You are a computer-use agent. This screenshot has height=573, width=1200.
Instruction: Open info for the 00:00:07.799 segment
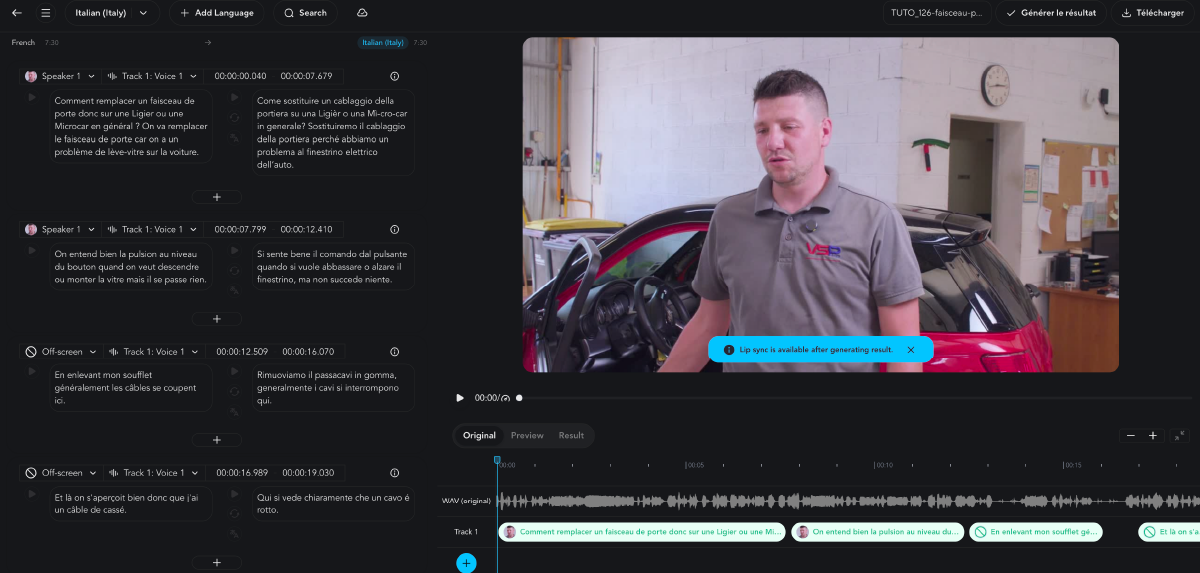point(394,229)
